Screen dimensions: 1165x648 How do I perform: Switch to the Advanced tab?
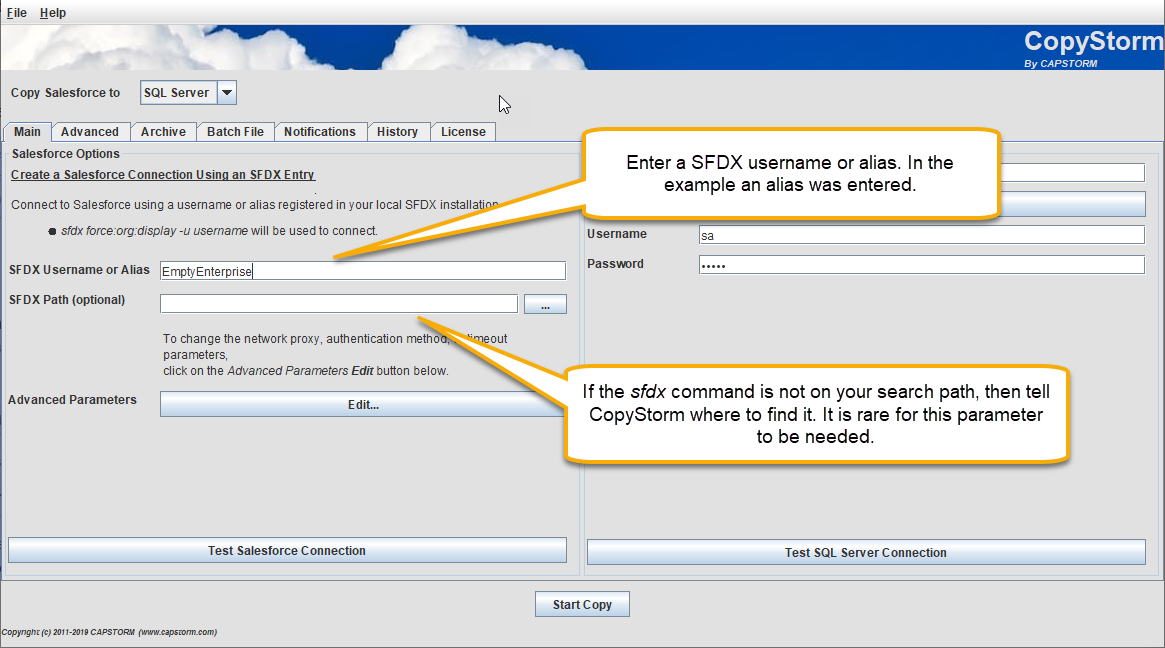(x=90, y=132)
